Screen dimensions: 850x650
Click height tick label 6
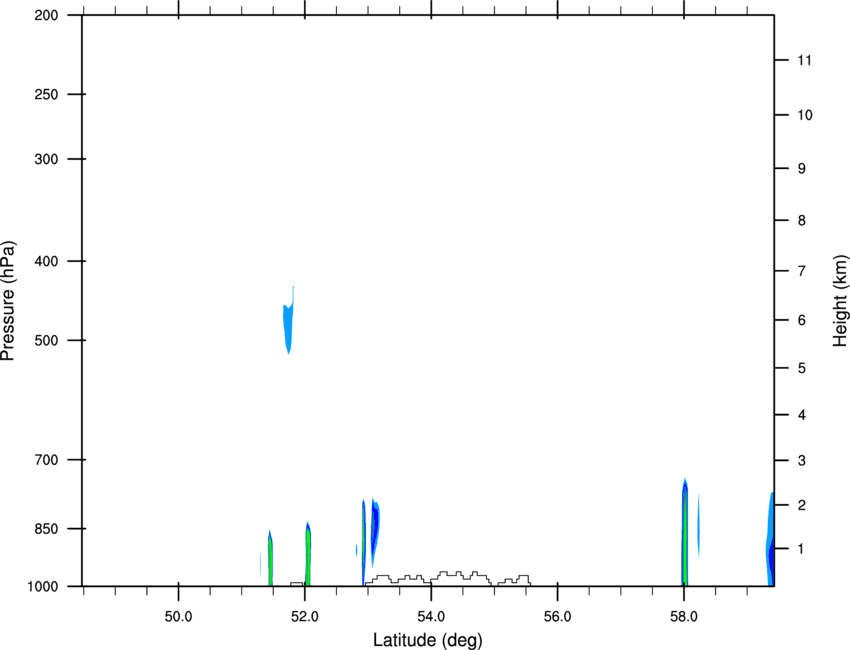pos(802,320)
